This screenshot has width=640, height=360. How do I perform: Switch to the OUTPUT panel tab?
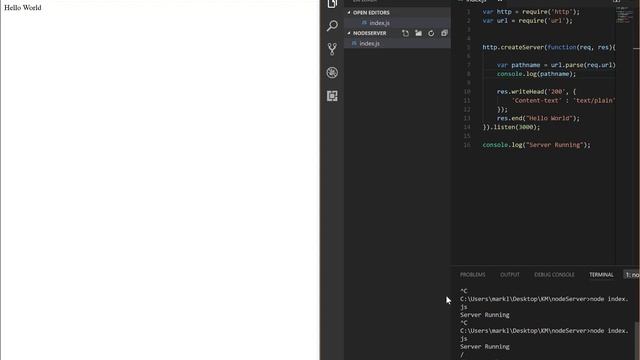[510, 275]
